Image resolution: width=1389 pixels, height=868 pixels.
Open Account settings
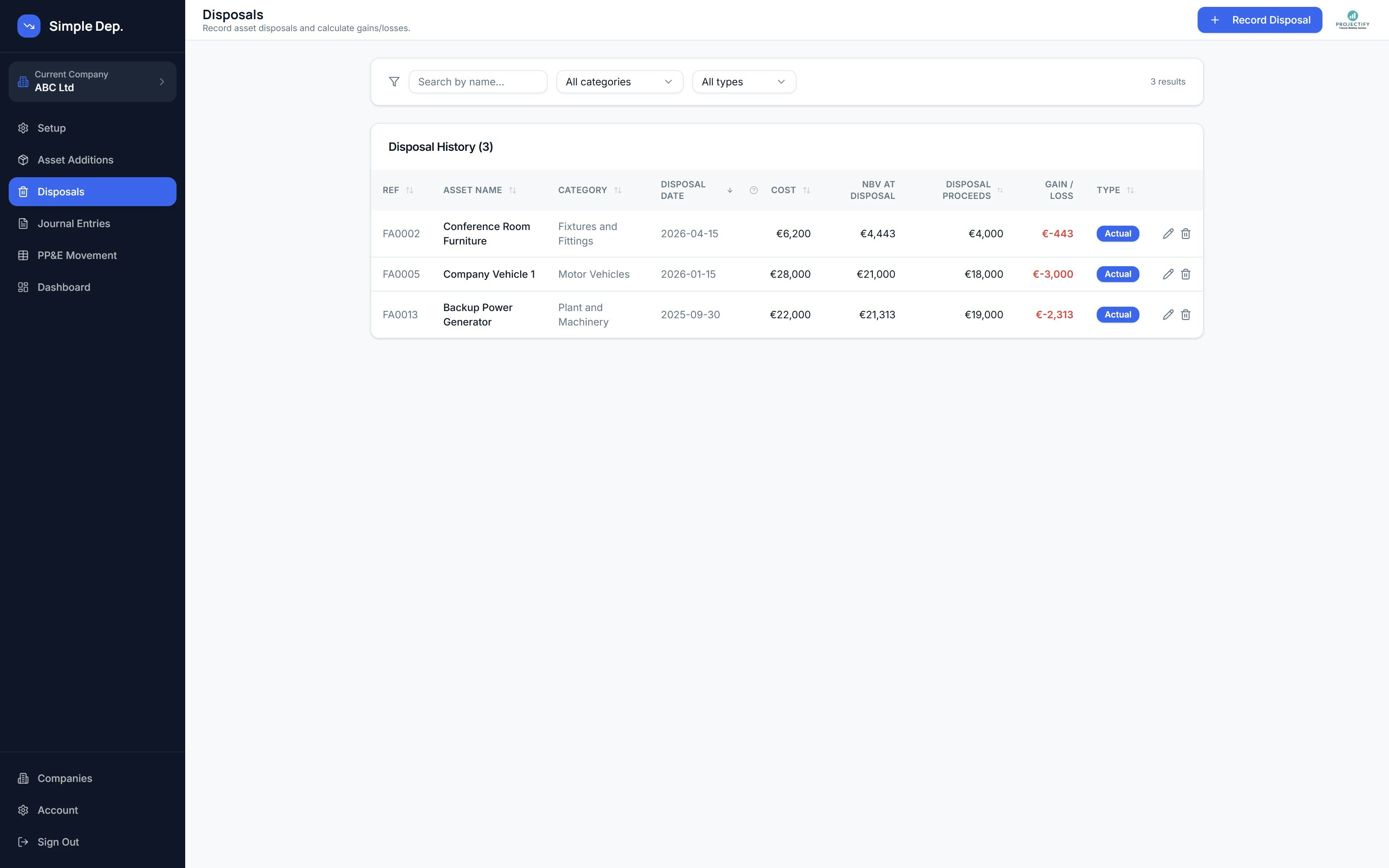pyautogui.click(x=92, y=810)
